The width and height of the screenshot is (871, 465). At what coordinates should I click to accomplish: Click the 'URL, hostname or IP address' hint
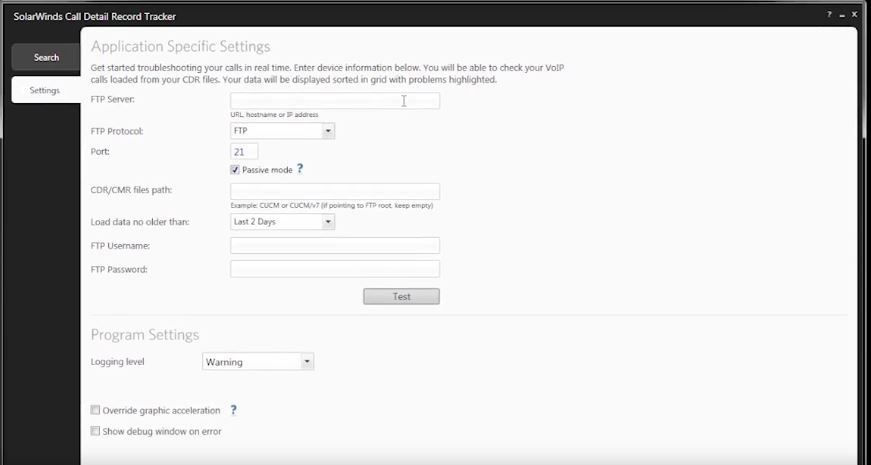pos(274,115)
